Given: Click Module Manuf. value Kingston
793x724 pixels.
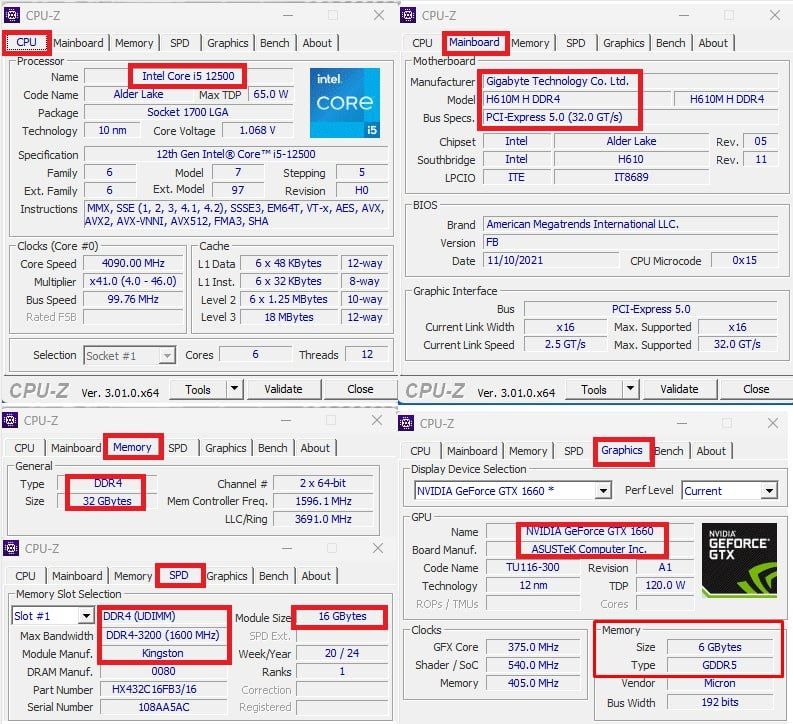Looking at the screenshot, I should [162, 653].
